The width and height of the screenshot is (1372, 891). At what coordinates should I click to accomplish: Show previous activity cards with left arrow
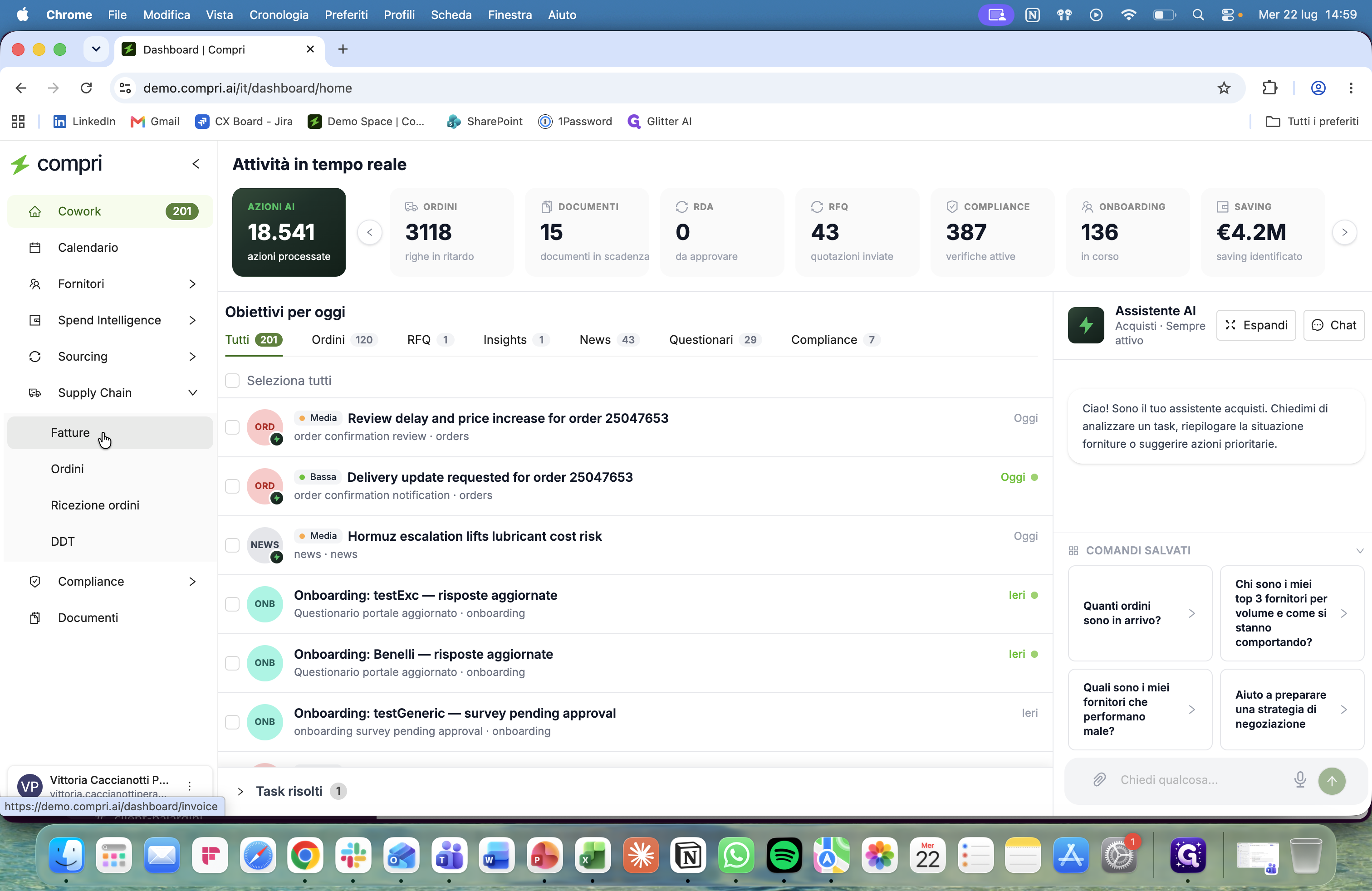pyautogui.click(x=369, y=232)
